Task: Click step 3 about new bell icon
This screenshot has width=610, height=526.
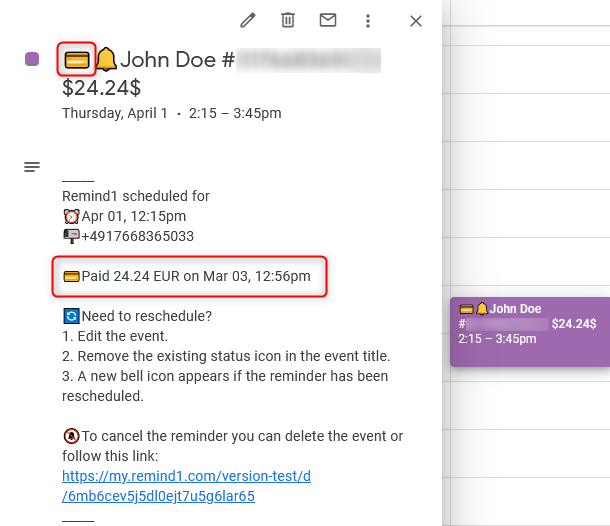Action: point(225,386)
